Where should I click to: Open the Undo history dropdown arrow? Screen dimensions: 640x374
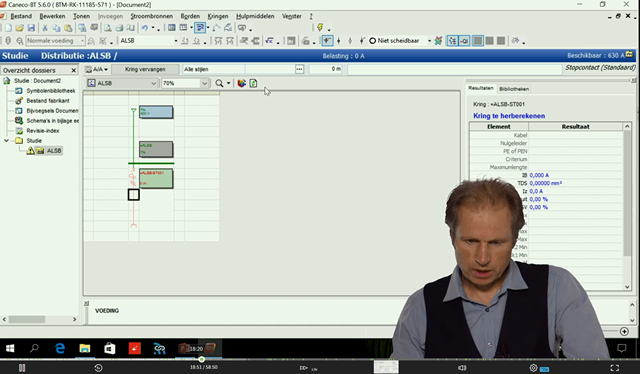153,28
